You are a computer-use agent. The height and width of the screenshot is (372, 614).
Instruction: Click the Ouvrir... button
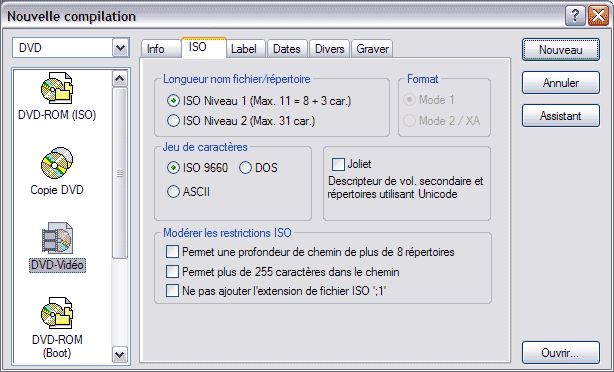tap(560, 353)
